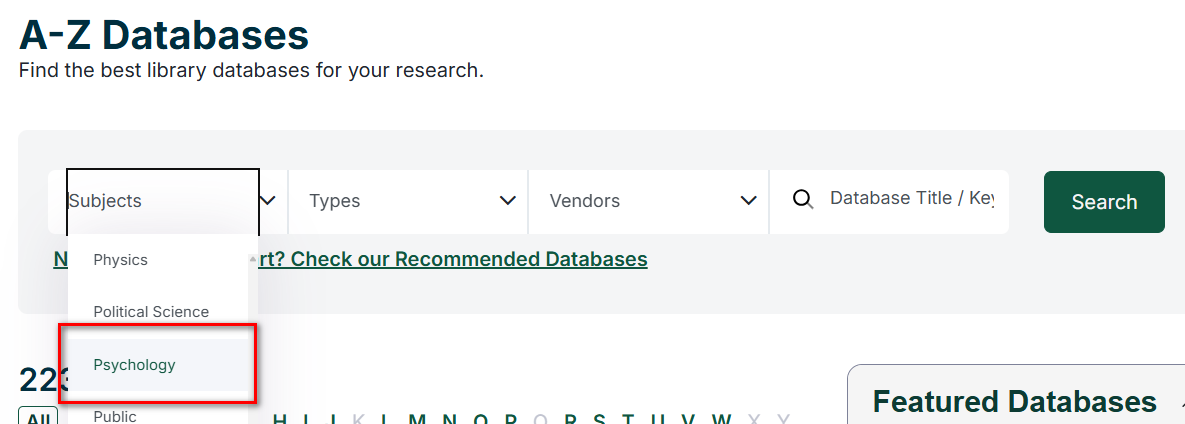This screenshot has width=1185, height=424.
Task: Select Physics from the subjects list
Action: pos(120,260)
